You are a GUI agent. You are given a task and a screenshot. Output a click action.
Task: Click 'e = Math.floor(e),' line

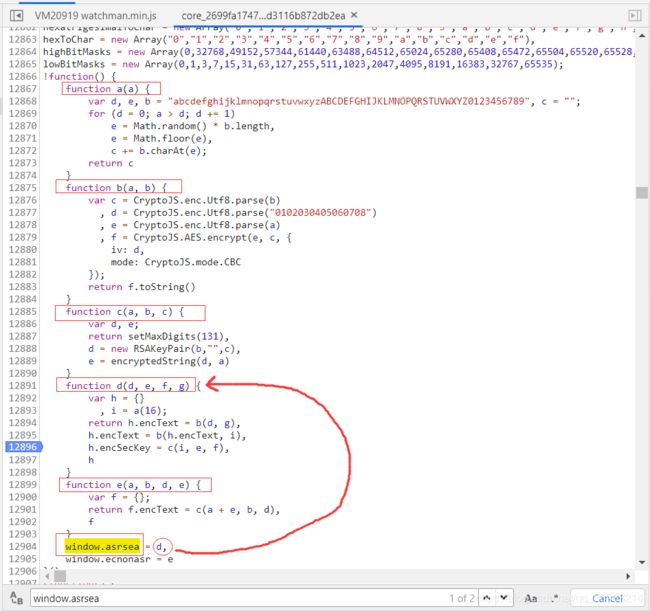coord(161,138)
